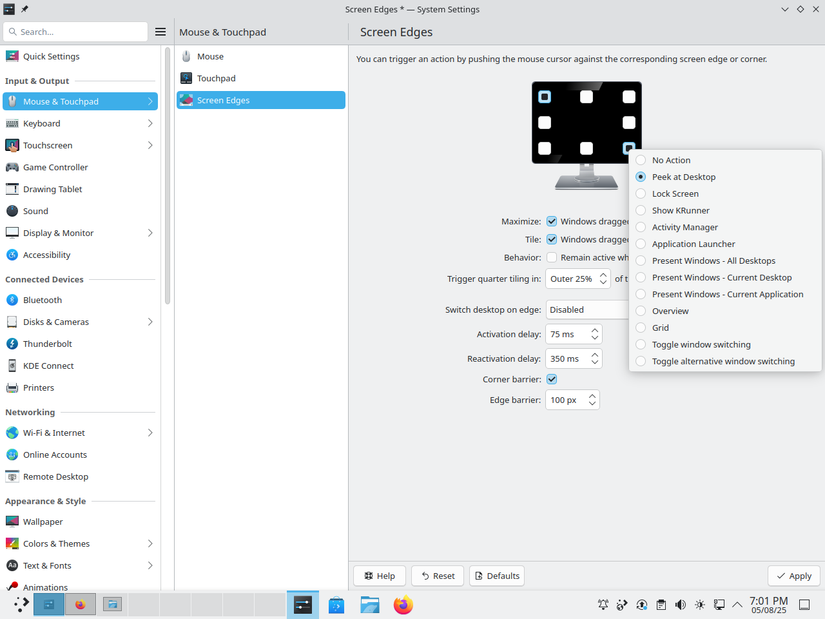The height and width of the screenshot is (619, 825).
Task: Click the volume icon in the system tray
Action: 680,605
